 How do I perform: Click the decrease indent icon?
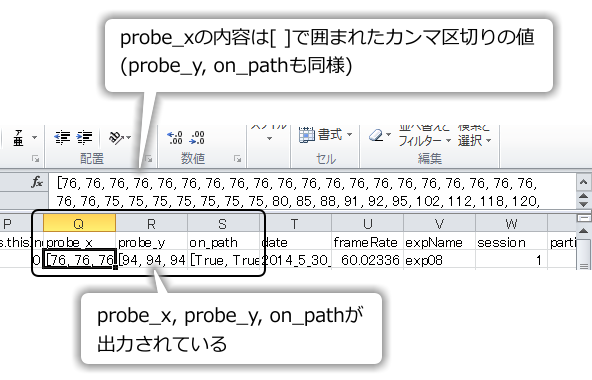click(62, 137)
